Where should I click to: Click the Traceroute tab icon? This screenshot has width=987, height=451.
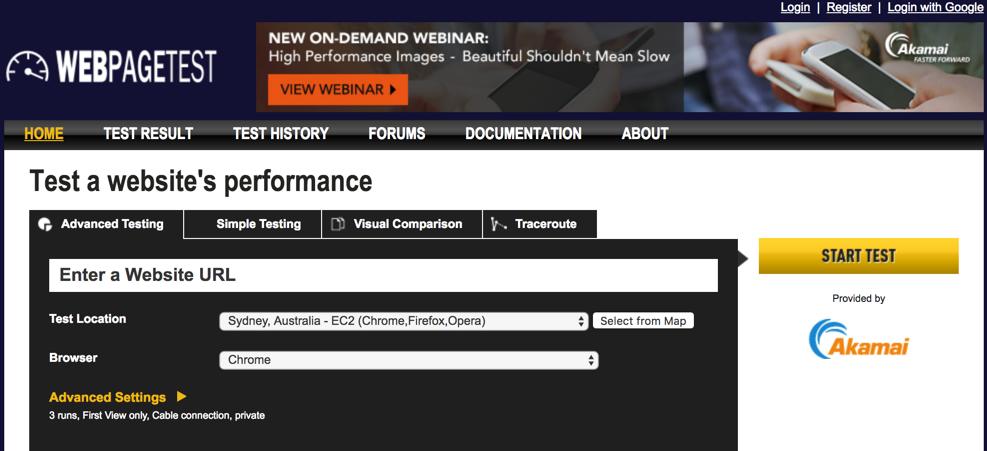(x=499, y=224)
